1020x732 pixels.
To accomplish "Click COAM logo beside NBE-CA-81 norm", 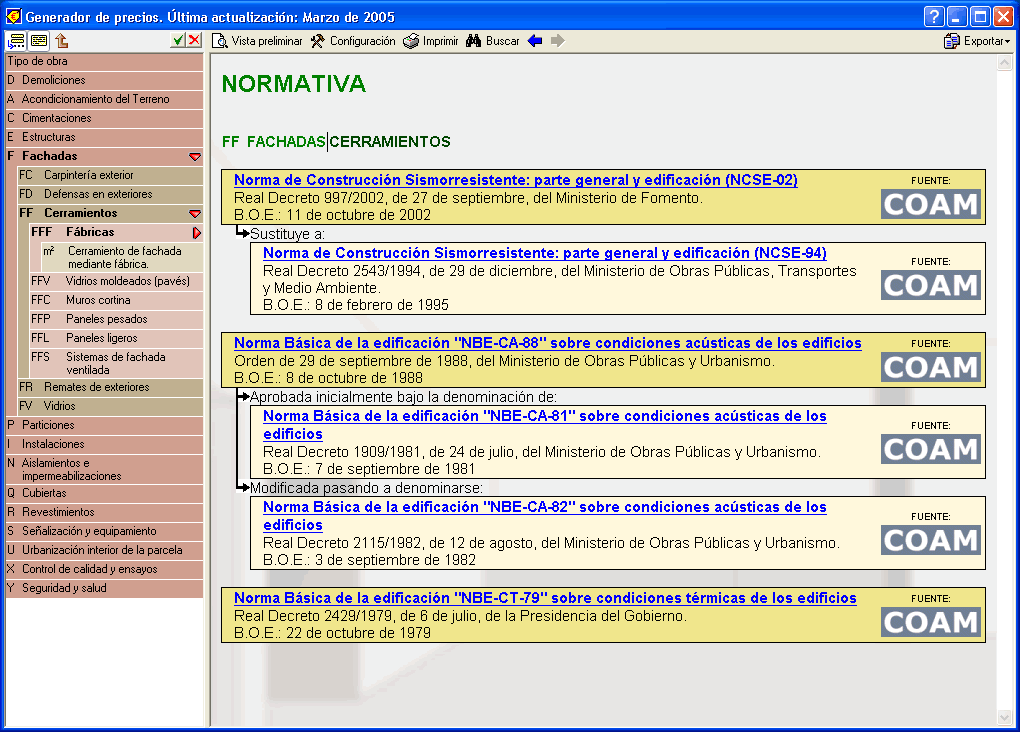I will pos(931,449).
